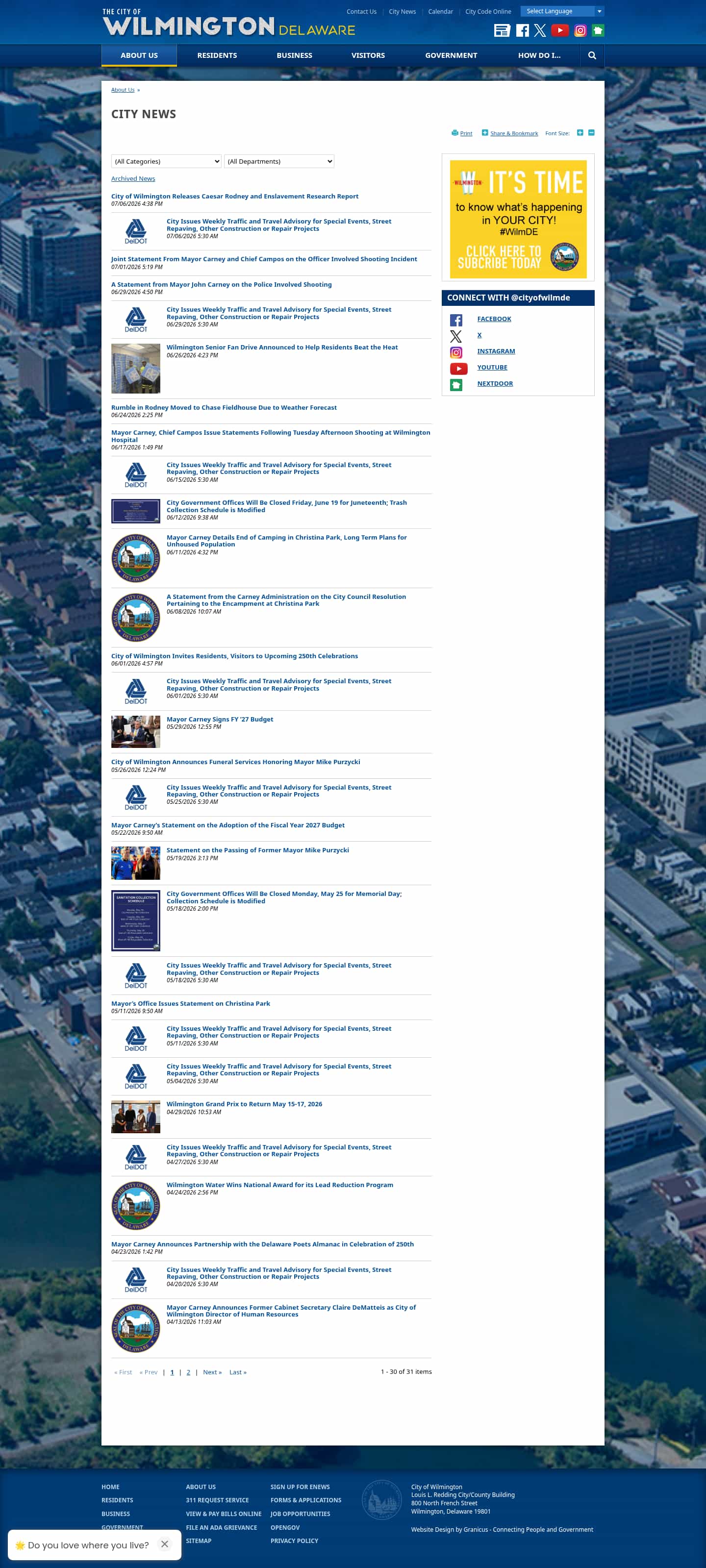The height and width of the screenshot is (1568, 706).
Task: Open the YouTube icon in header
Action: pyautogui.click(x=560, y=30)
